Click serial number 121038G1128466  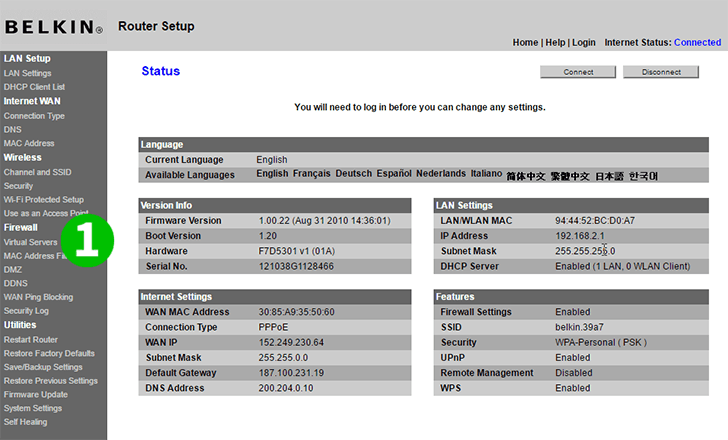[296, 266]
